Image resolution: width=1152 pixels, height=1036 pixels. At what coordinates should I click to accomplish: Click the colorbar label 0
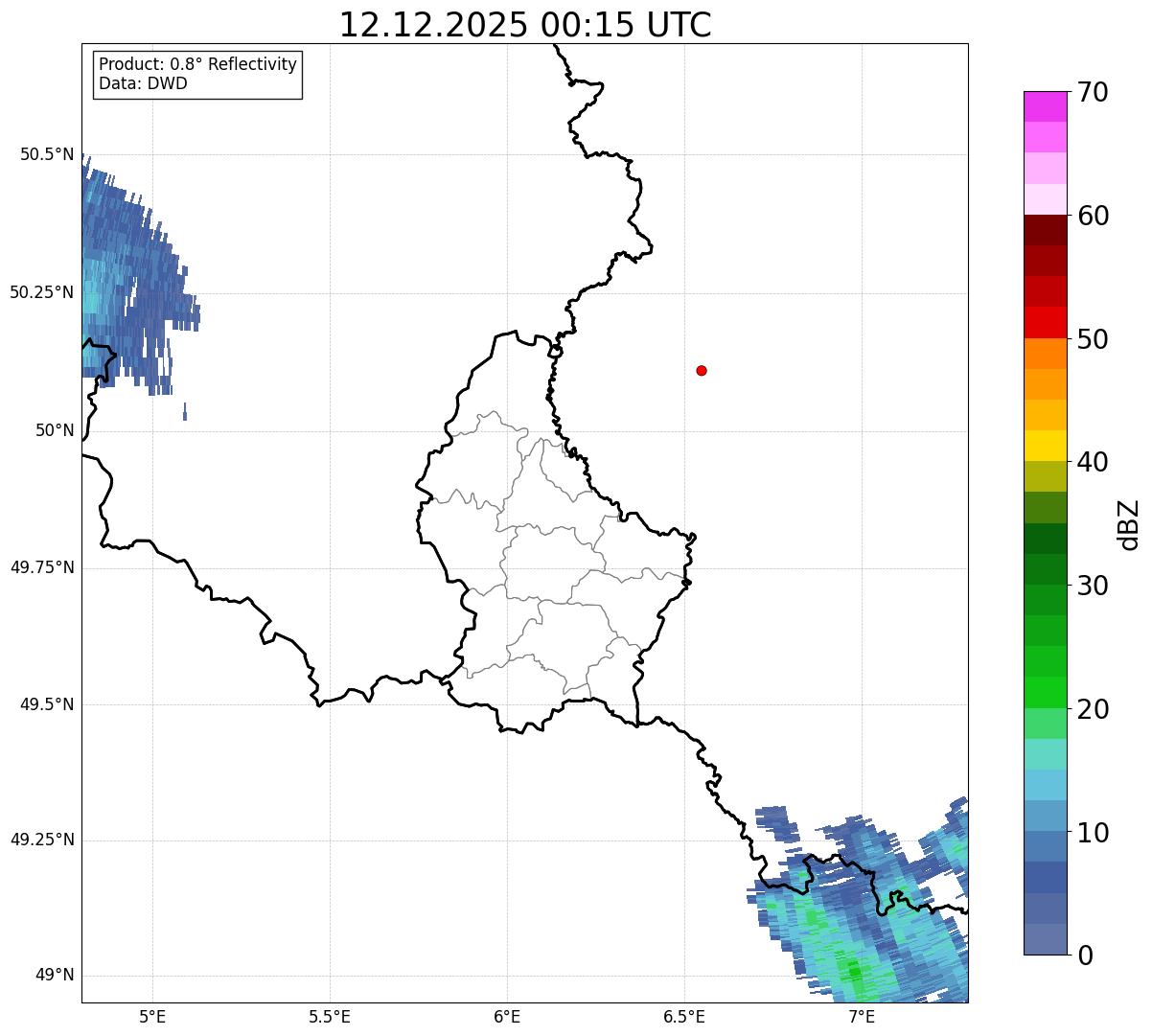click(x=1085, y=955)
